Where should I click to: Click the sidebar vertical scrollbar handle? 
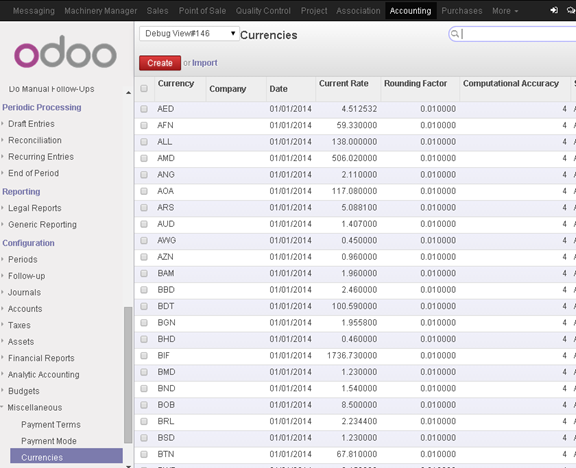pyautogui.click(x=128, y=375)
